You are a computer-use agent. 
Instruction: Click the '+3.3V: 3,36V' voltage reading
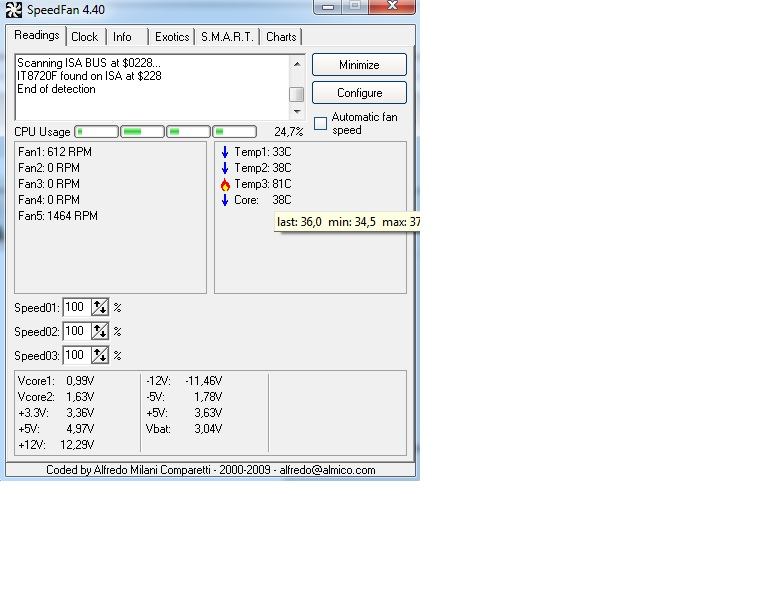point(56,413)
